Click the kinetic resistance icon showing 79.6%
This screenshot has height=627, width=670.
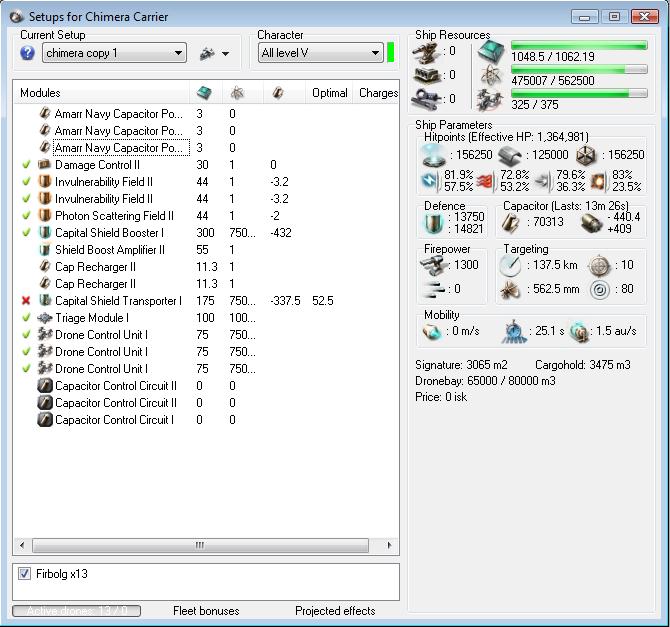(544, 181)
